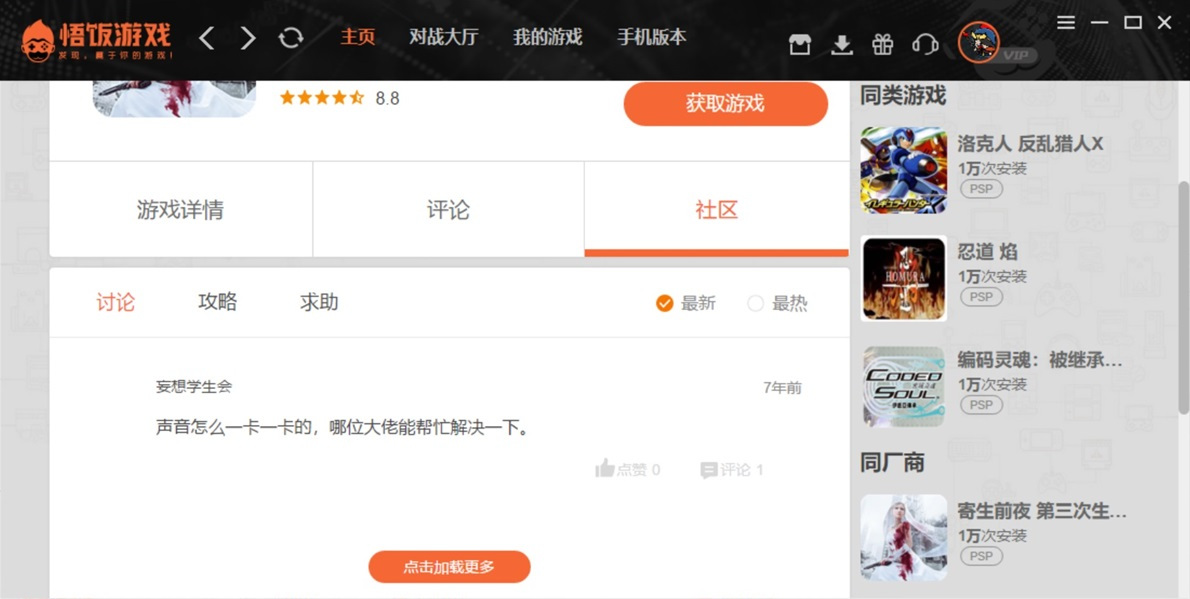Open the 洛克人 反乱猎人X game thumbnail

903,170
